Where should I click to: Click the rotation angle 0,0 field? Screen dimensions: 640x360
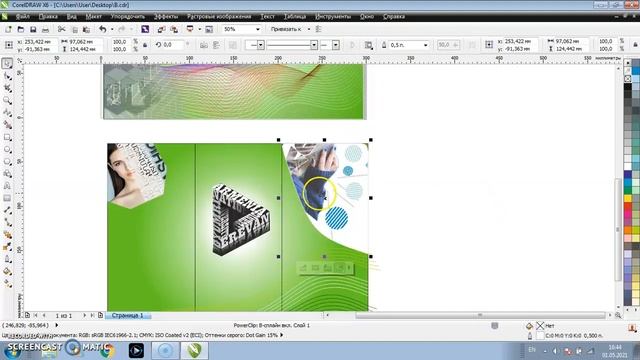[x=173, y=45]
